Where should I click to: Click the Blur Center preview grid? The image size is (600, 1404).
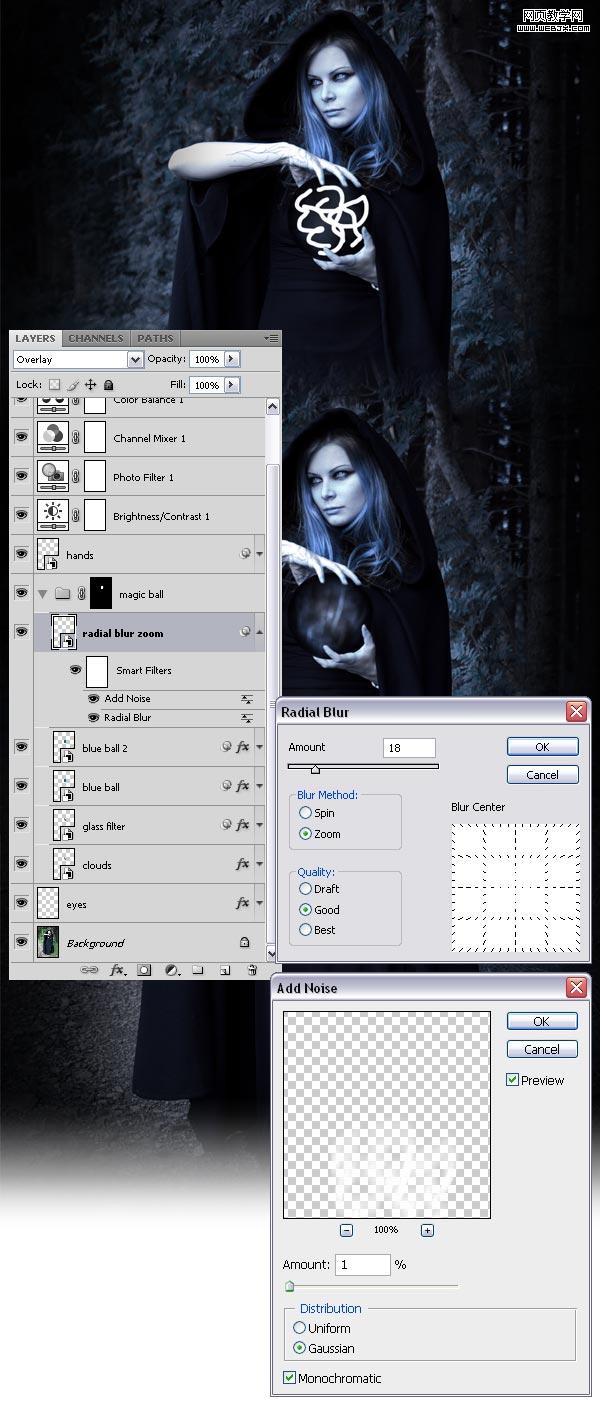[x=515, y=888]
